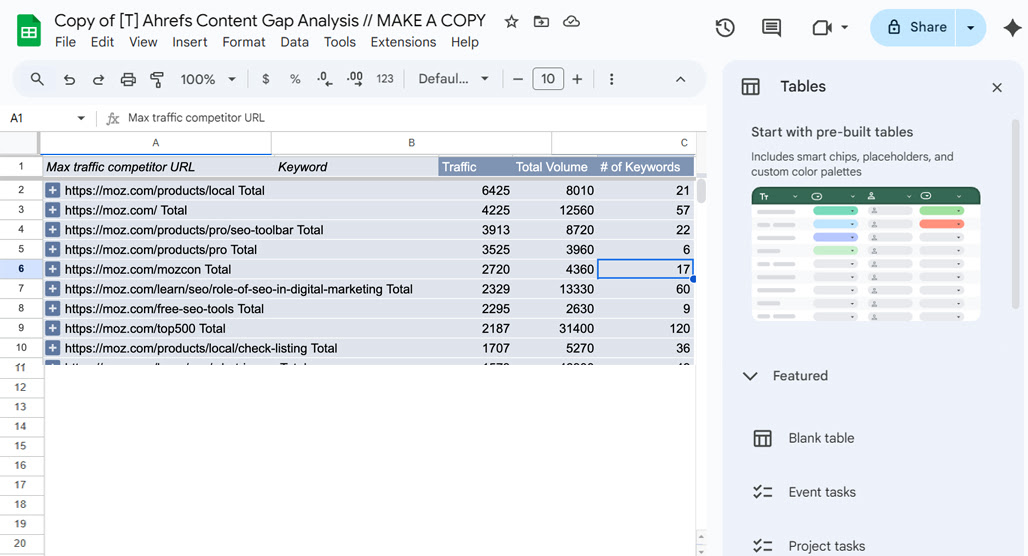Check cloud save status icon
This screenshot has height=556, width=1028.
(x=572, y=22)
